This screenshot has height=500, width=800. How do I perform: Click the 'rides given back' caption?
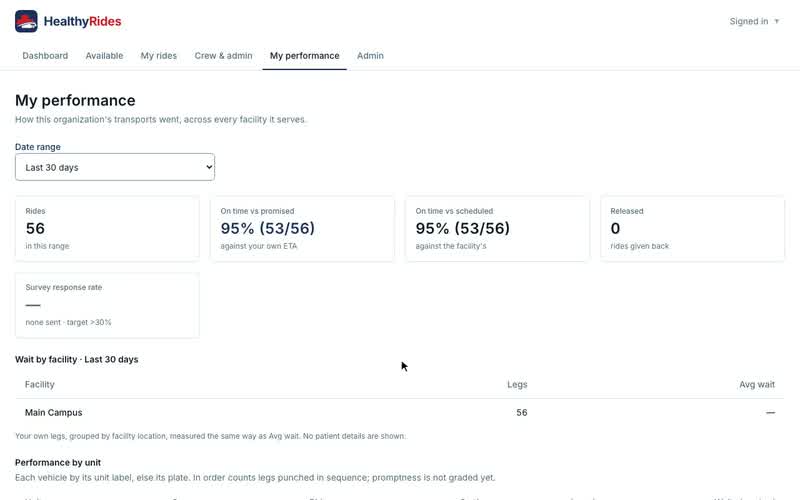(x=639, y=246)
